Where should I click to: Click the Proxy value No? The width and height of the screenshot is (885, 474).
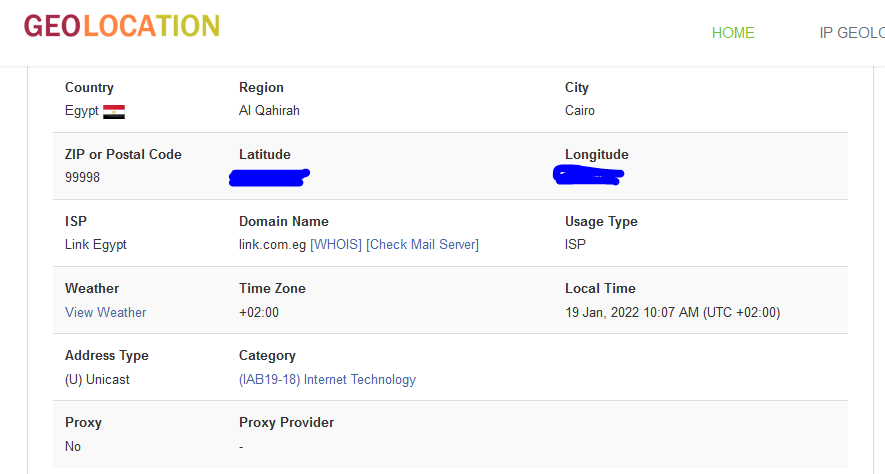click(x=73, y=446)
